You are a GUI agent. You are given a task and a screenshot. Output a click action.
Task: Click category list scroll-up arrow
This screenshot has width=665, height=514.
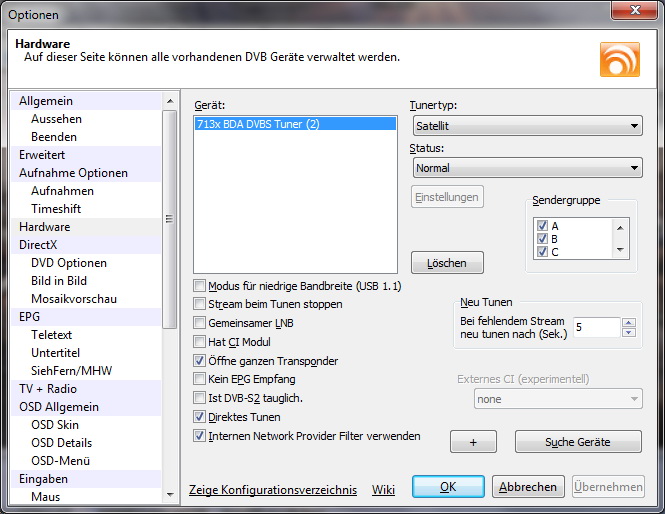170,101
